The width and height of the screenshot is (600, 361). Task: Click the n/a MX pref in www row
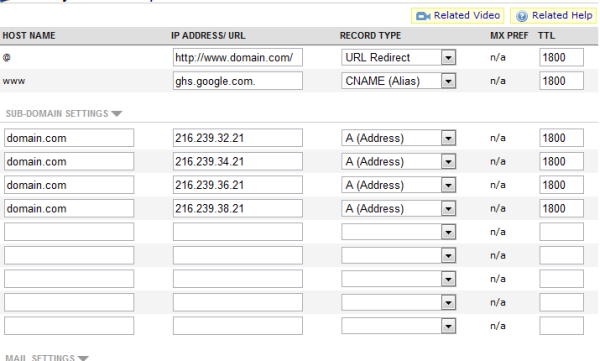point(498,81)
